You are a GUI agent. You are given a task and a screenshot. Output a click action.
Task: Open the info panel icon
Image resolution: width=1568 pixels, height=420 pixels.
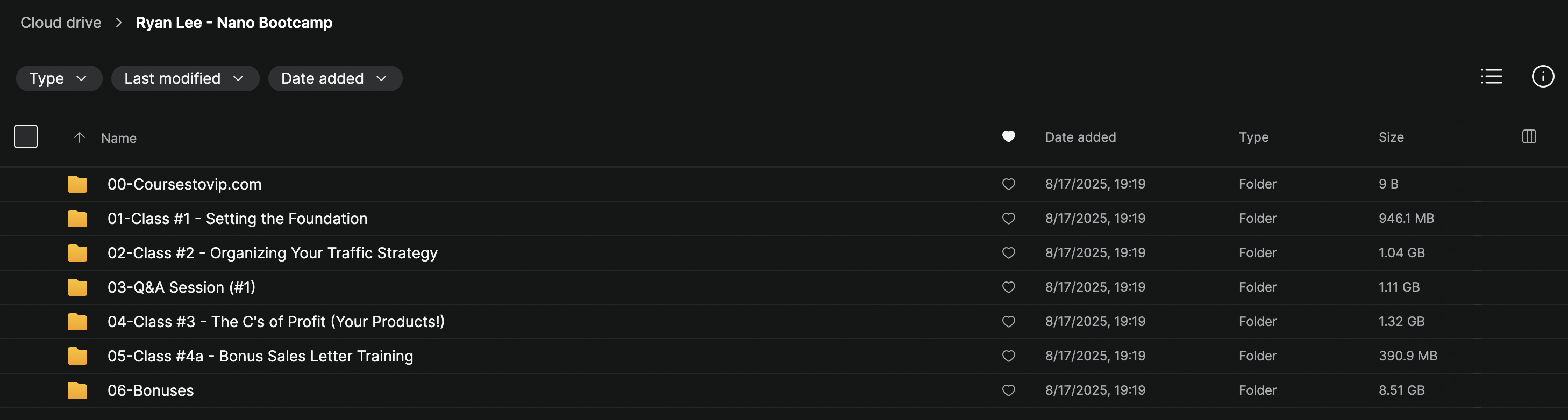click(1542, 77)
